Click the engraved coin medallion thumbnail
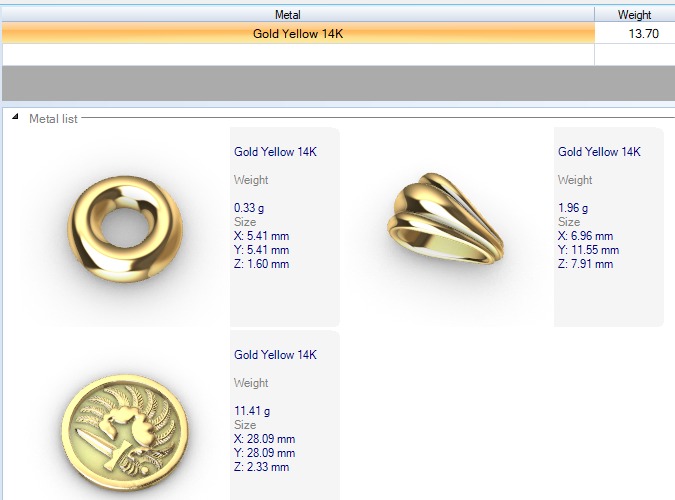 point(125,432)
